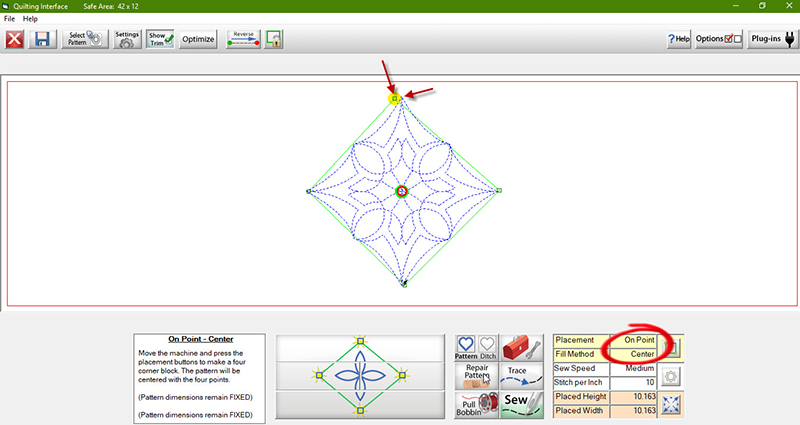Open the red toolbox icon
The width and height of the screenshot is (800, 425).
tap(522, 347)
